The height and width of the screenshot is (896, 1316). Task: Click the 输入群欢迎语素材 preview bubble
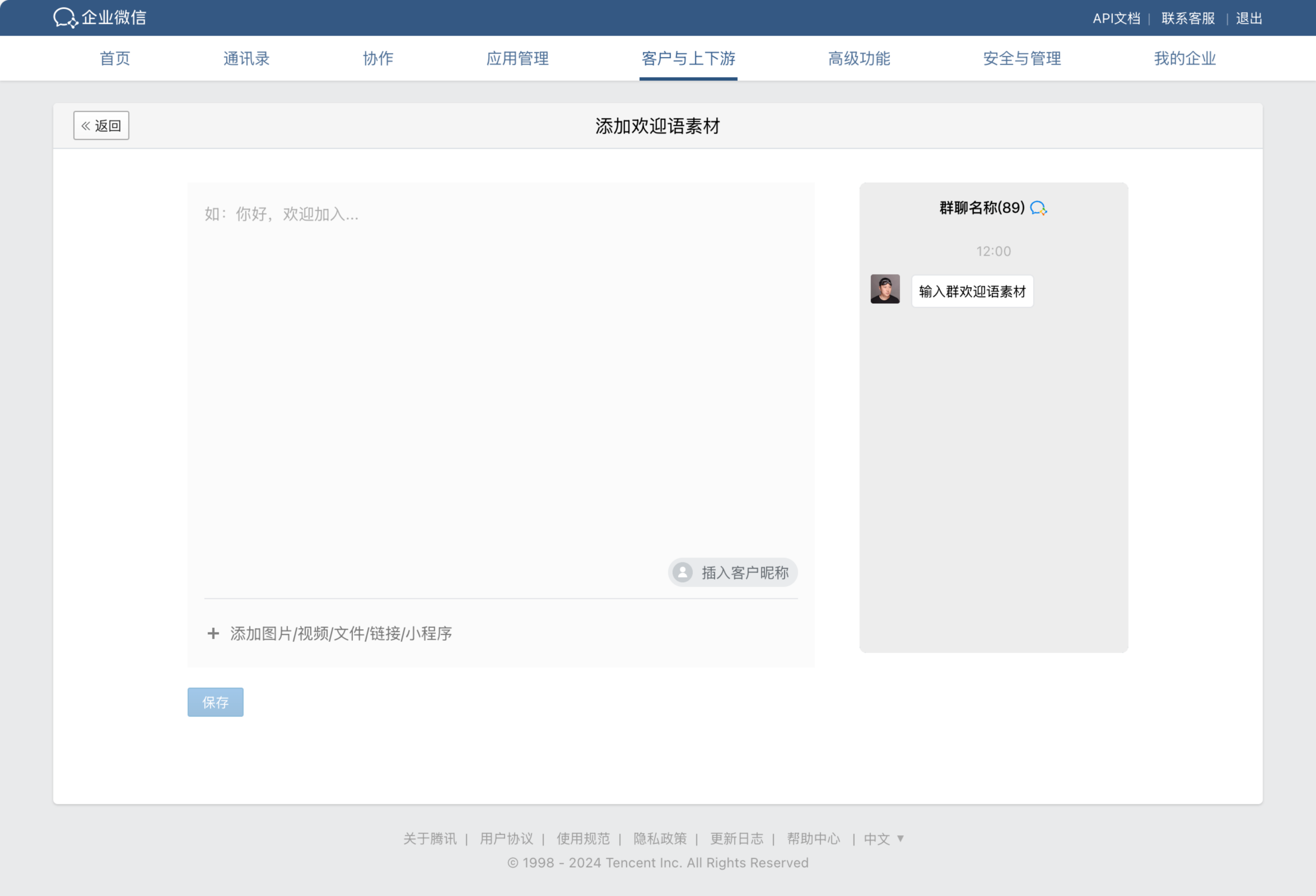972,291
